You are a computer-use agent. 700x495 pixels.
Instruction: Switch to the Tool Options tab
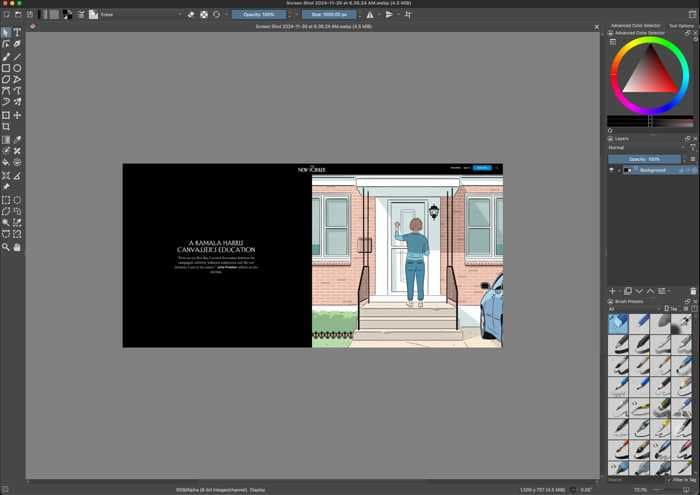tap(681, 25)
